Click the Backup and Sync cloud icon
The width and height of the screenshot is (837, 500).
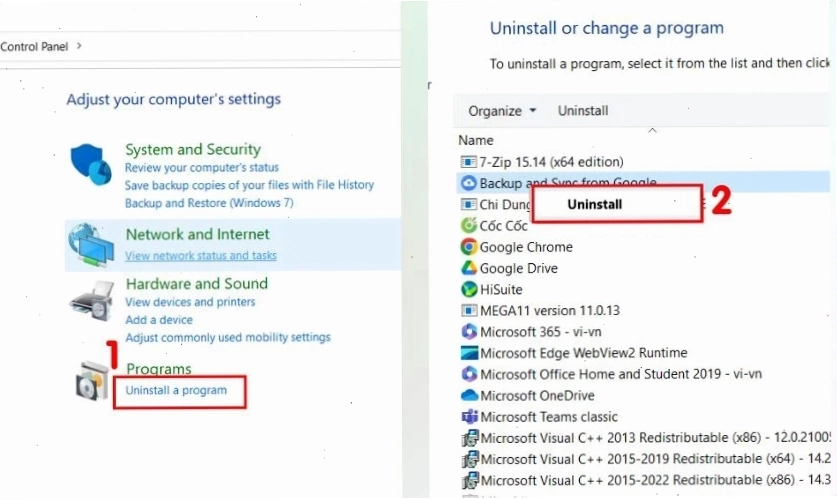(x=468, y=183)
